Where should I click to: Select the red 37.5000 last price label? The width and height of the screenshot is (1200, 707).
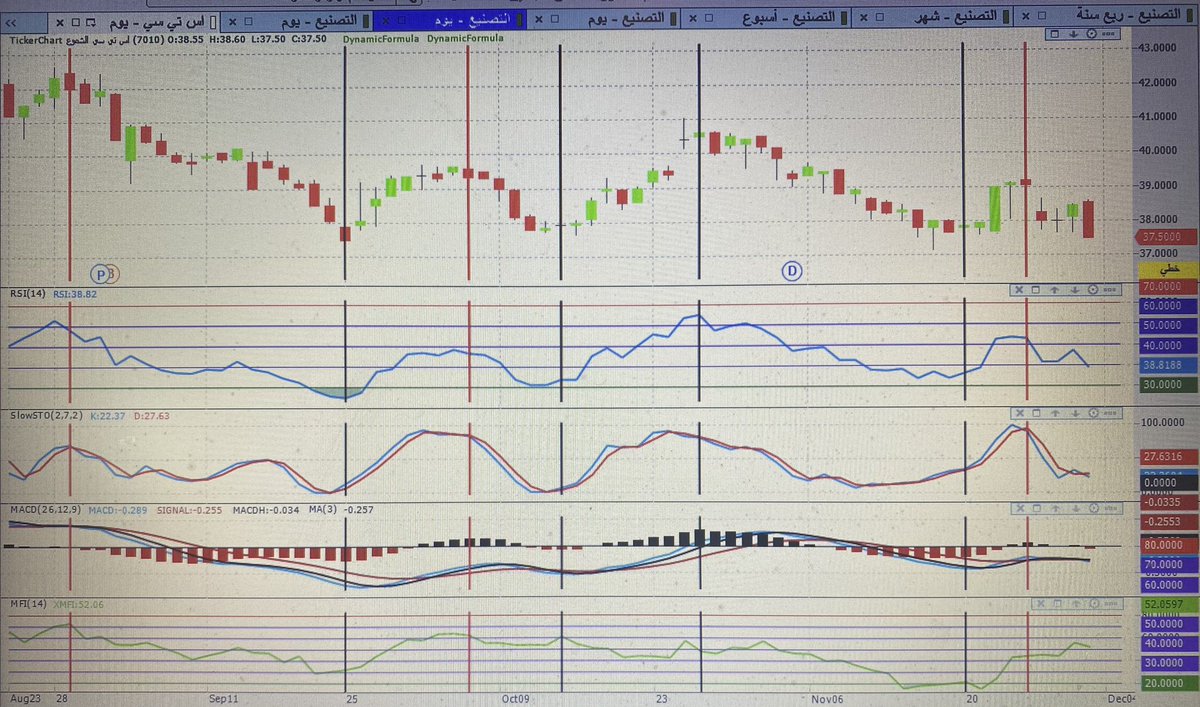click(1168, 237)
